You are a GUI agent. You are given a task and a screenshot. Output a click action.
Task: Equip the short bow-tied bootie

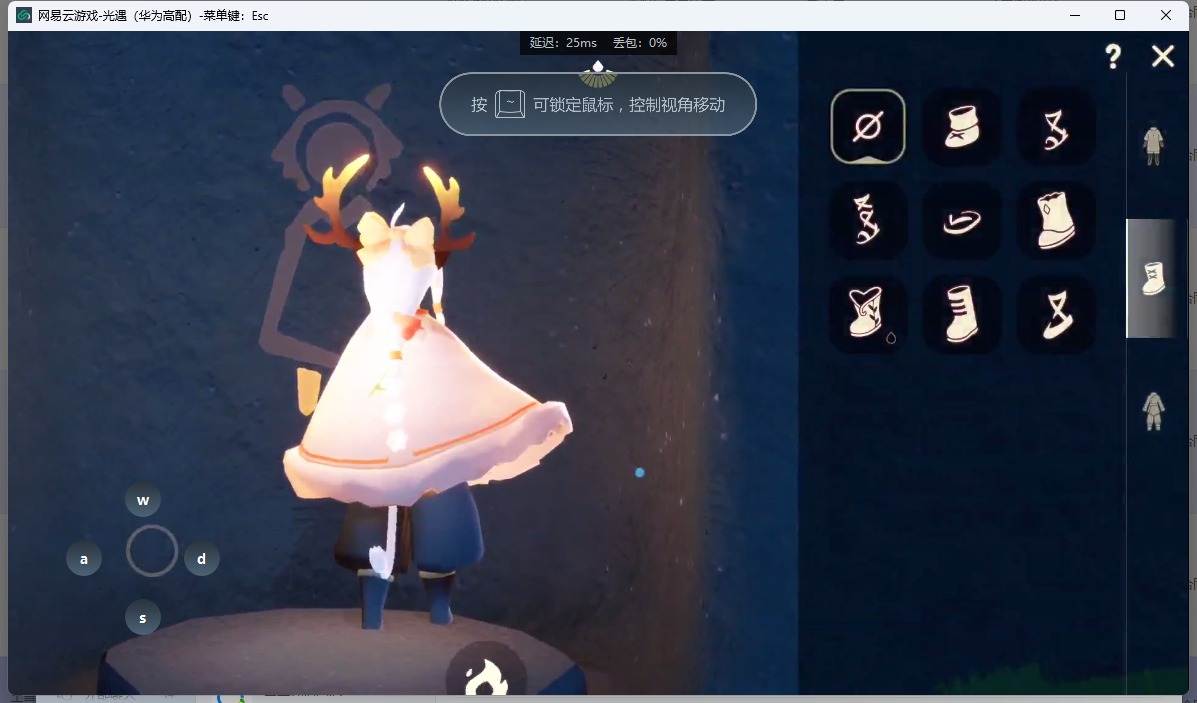pos(961,127)
